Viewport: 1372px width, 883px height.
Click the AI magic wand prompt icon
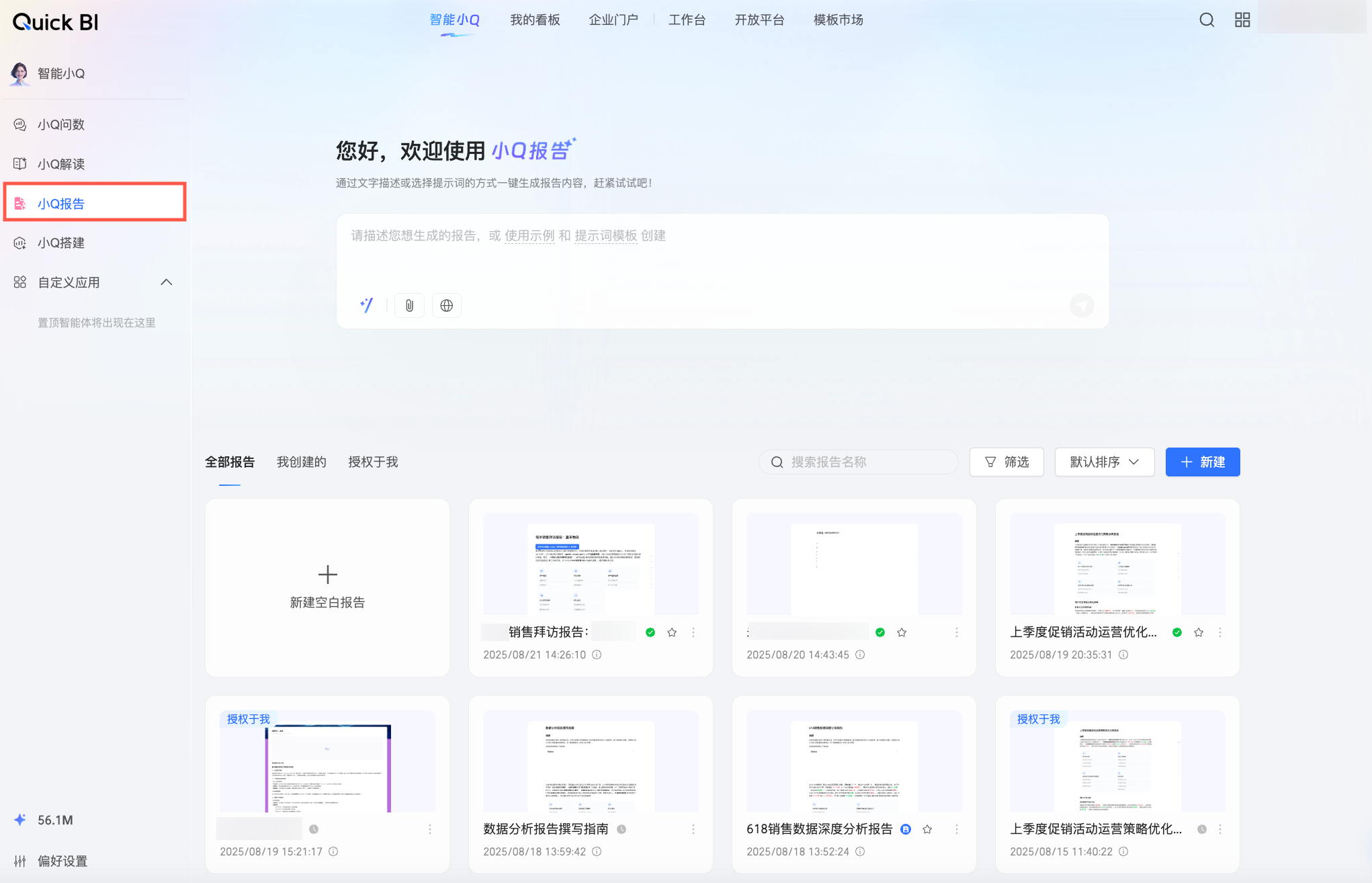[x=367, y=305]
